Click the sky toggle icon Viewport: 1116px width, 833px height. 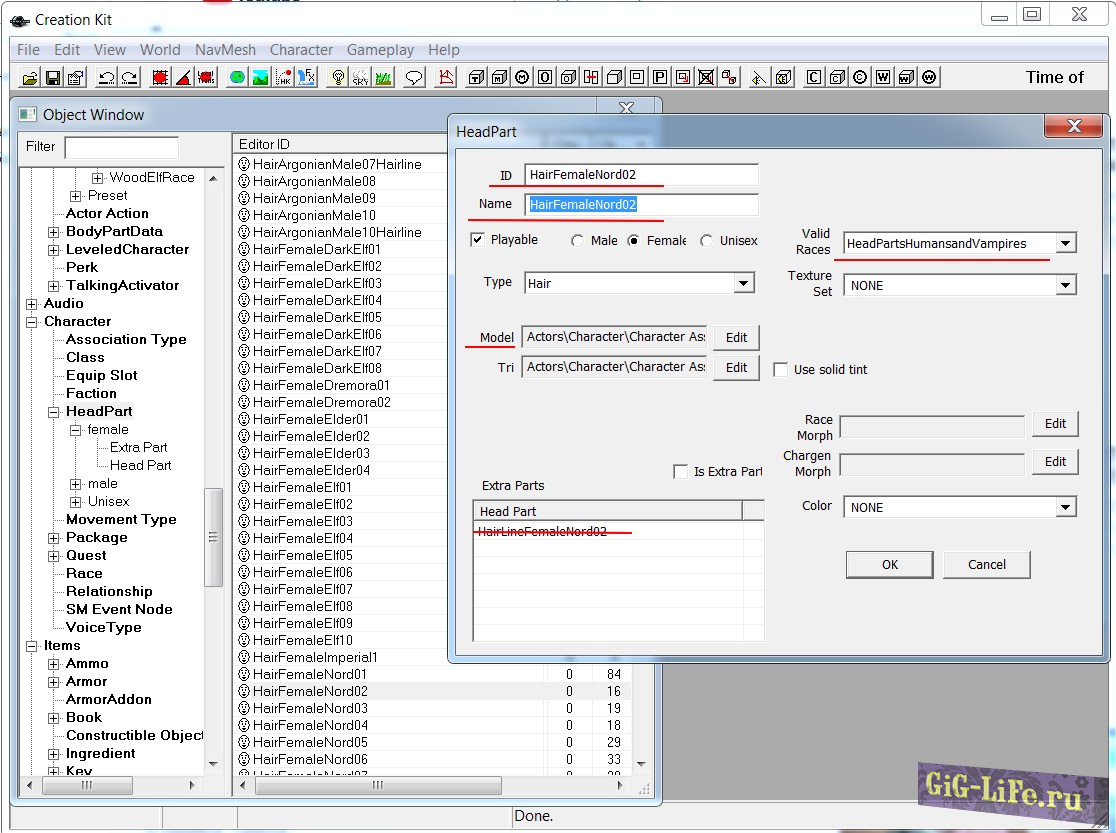pyautogui.click(x=360, y=77)
